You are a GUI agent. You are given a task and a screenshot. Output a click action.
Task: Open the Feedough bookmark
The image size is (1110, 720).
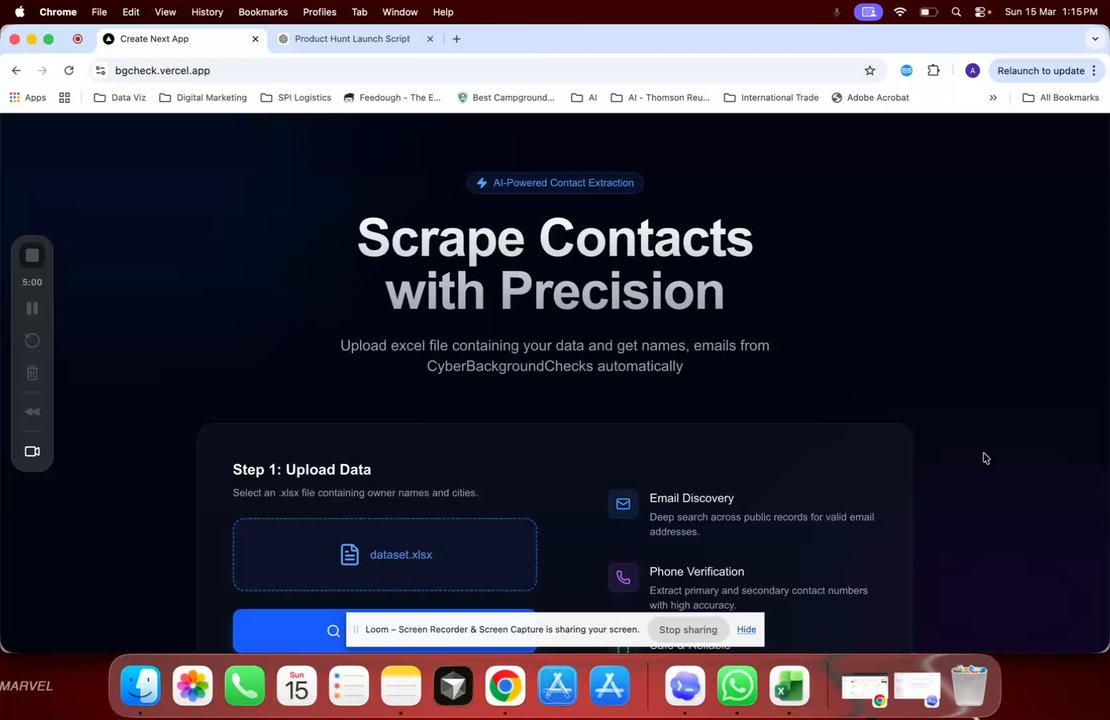391,98
